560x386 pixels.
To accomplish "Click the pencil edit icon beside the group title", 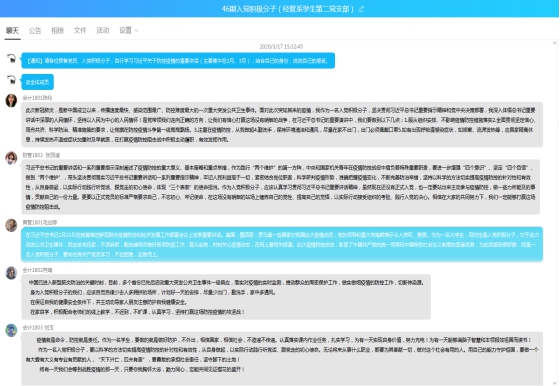I will click(361, 9).
